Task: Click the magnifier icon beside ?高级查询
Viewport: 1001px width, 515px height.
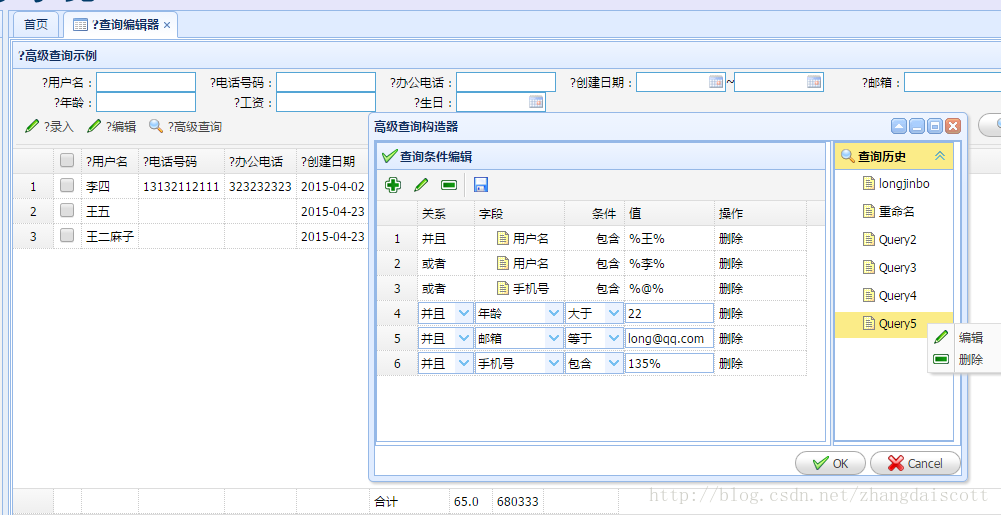Action: click(156, 126)
